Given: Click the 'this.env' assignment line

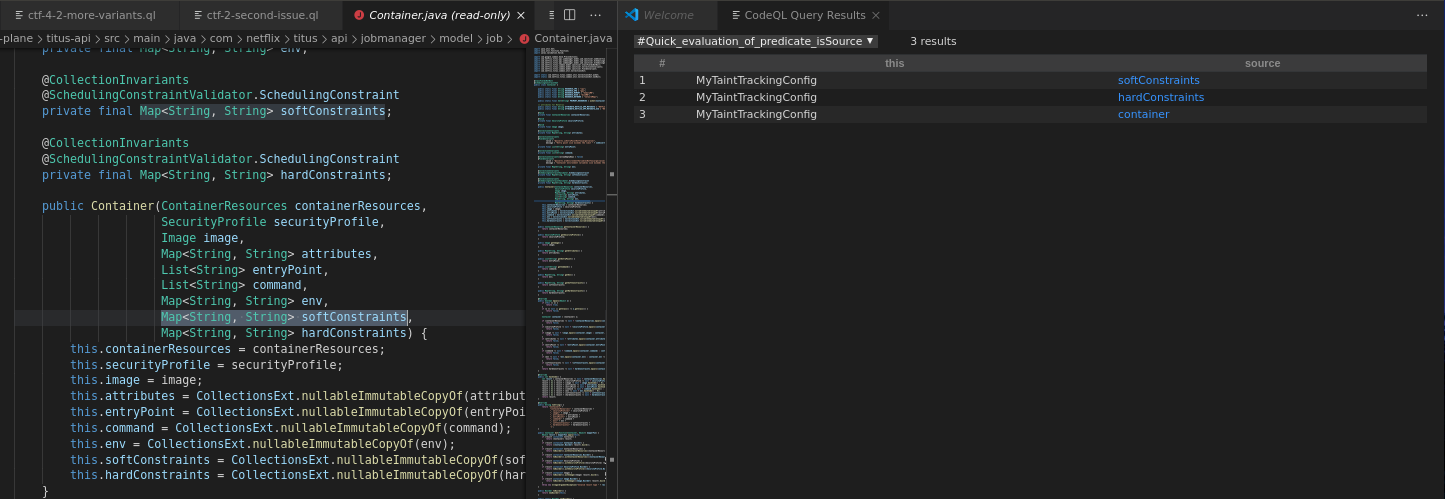Looking at the screenshot, I should pyautogui.click(x=262, y=444).
